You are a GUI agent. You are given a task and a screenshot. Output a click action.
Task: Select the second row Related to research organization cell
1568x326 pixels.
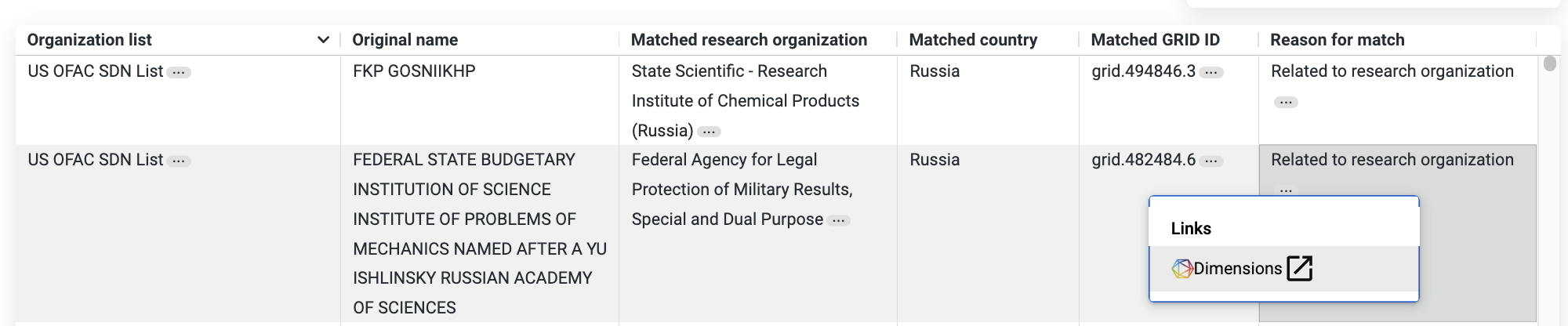(1397, 233)
